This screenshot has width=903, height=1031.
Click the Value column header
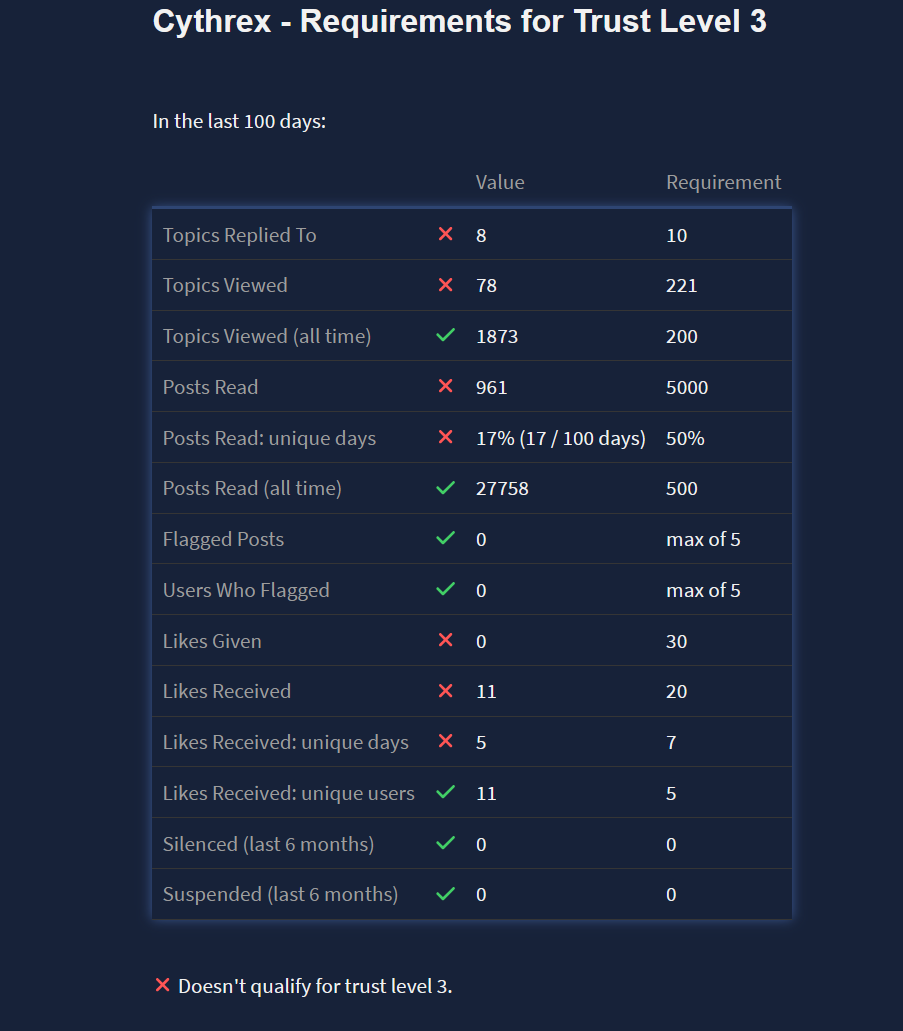pyautogui.click(x=500, y=182)
